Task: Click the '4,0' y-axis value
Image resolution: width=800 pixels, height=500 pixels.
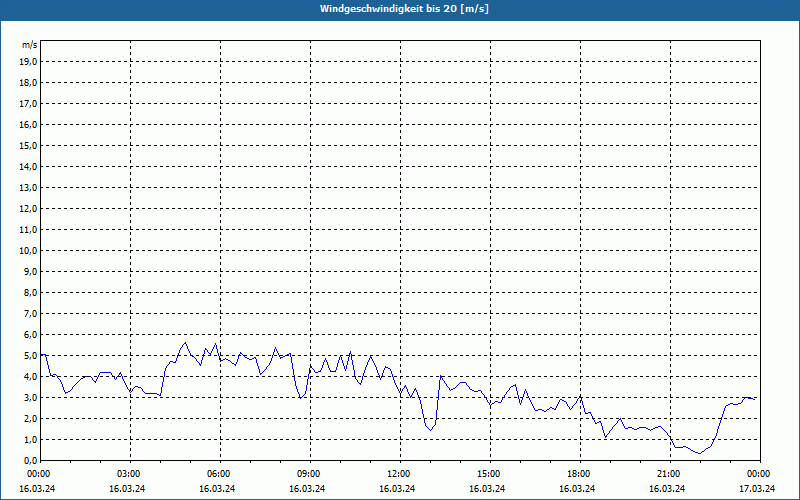Action: [x=30, y=377]
